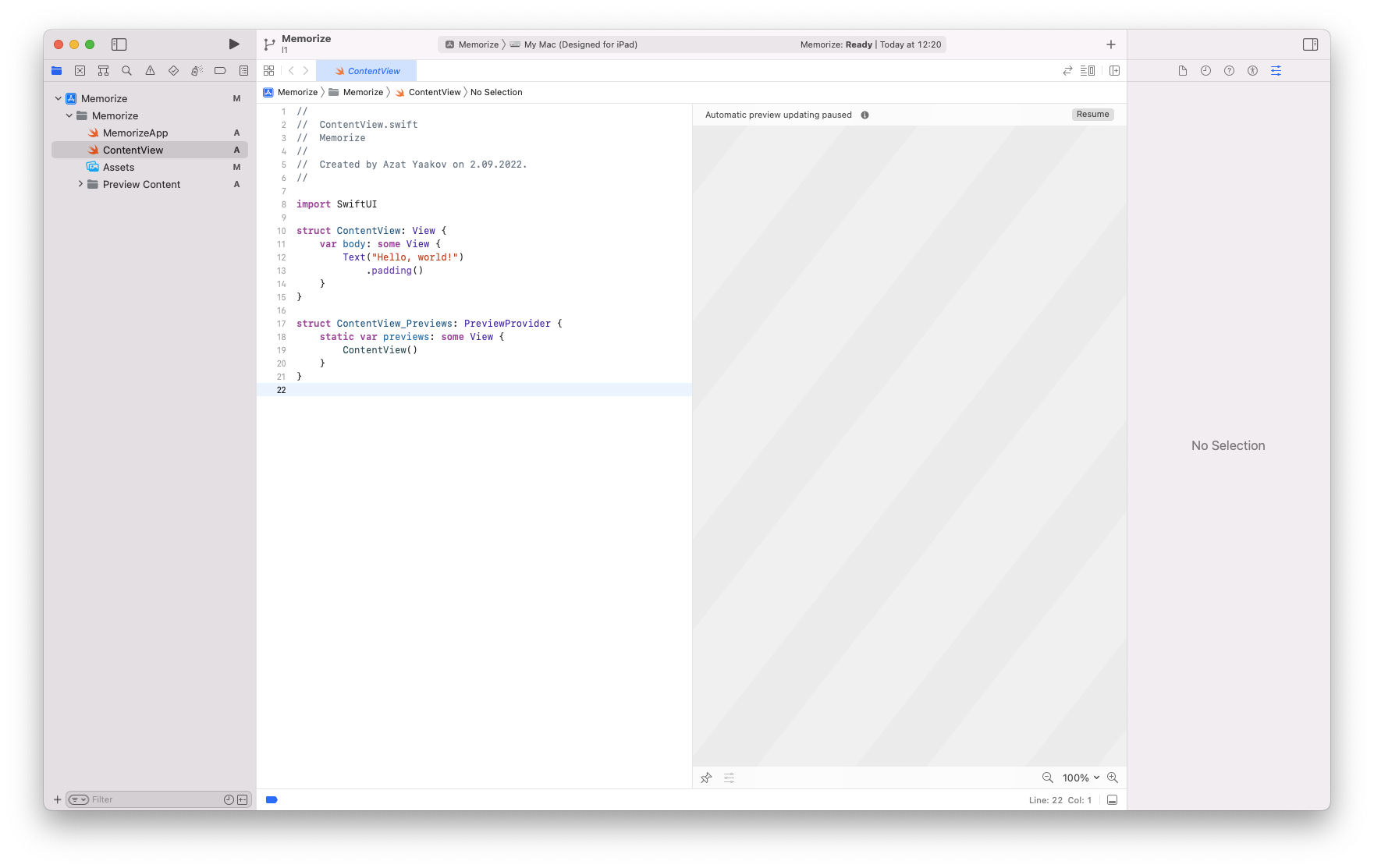1374x868 pixels.
Task: Show the Accessibility inspector
Action: click(1252, 71)
